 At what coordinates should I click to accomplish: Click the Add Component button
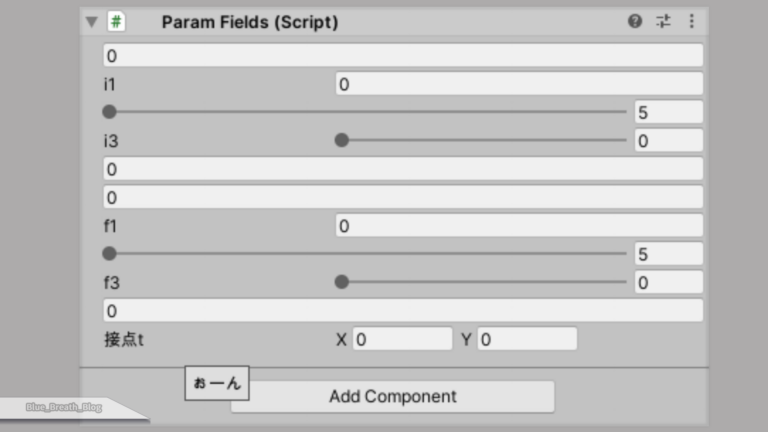click(392, 396)
